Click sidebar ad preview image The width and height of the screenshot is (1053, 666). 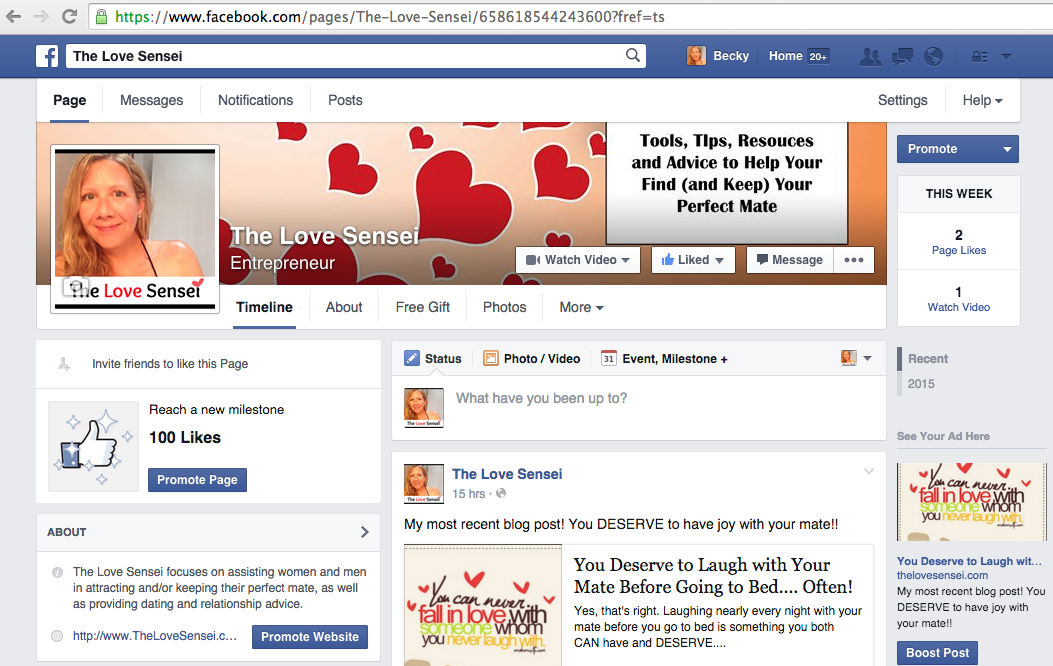click(x=972, y=502)
